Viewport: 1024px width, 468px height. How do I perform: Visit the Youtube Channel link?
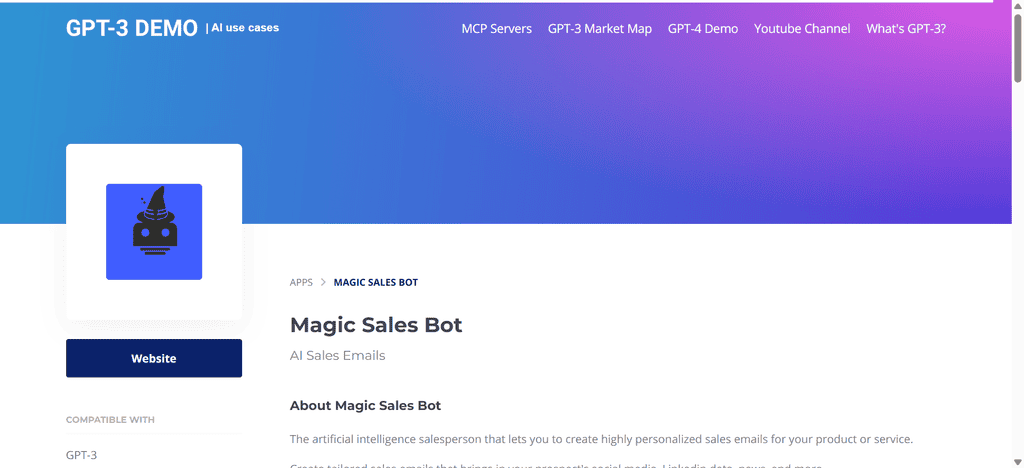click(x=802, y=29)
